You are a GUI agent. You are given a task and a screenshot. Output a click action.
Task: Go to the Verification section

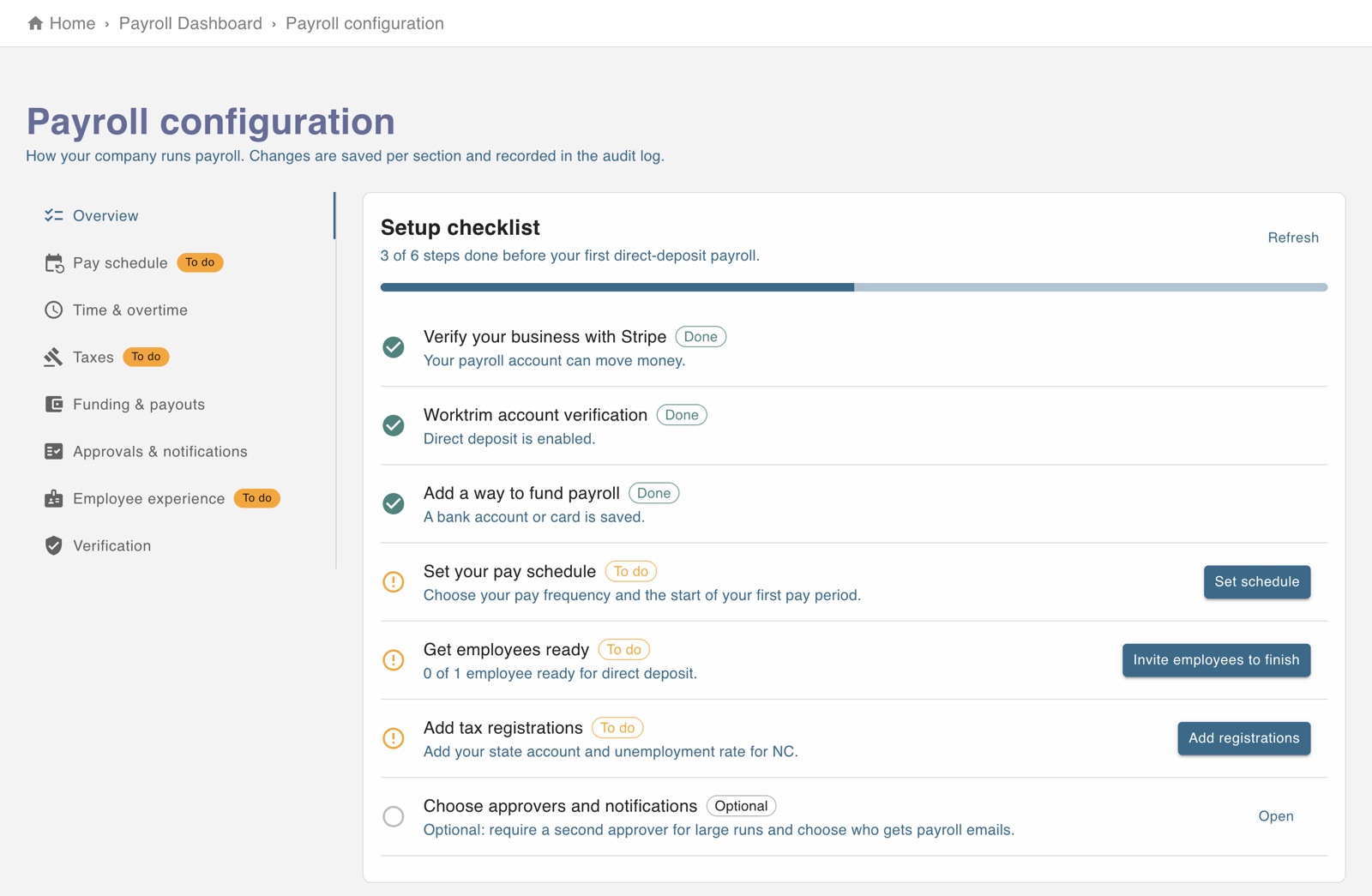click(x=180, y=545)
